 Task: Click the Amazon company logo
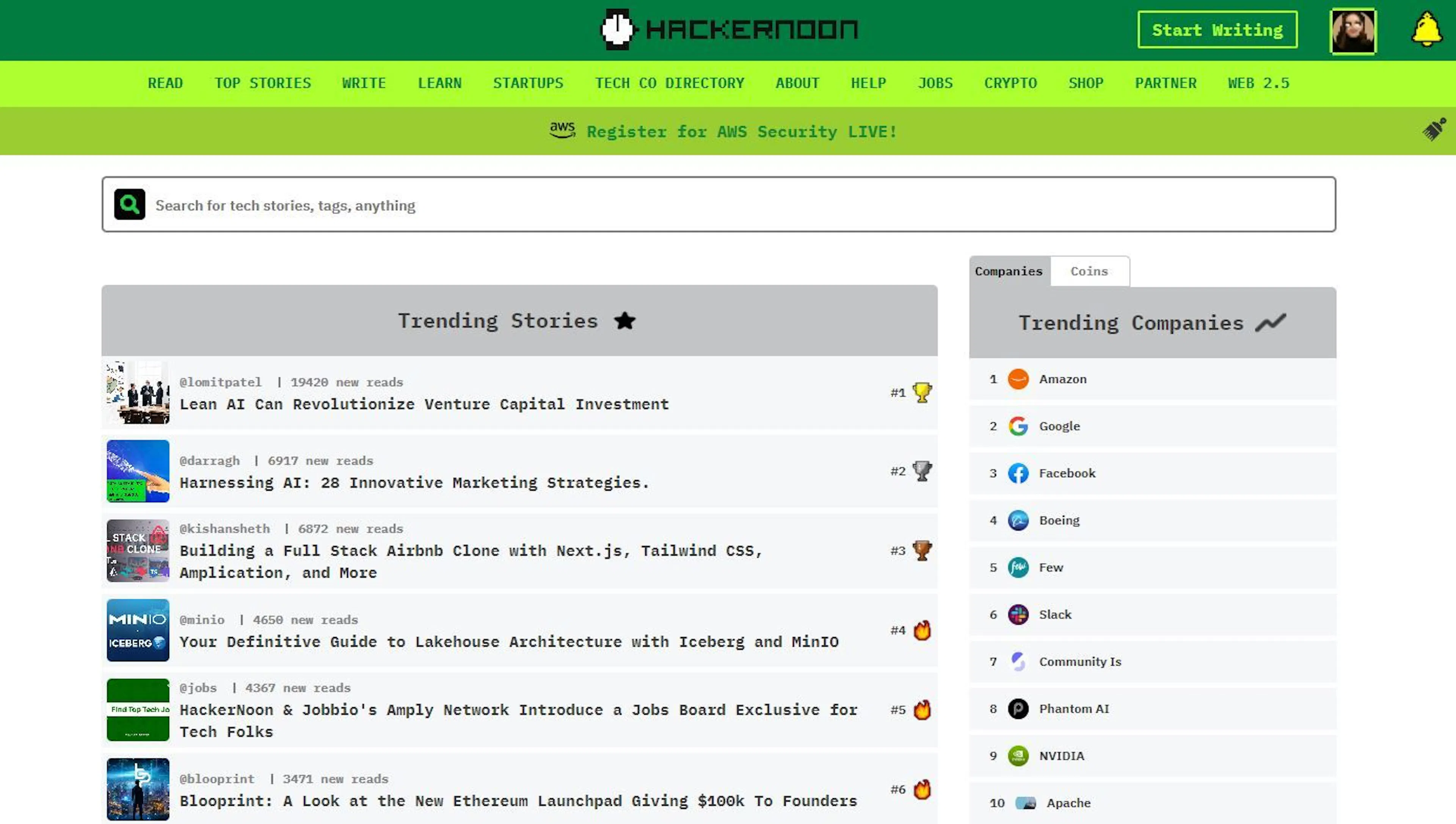pos(1018,379)
